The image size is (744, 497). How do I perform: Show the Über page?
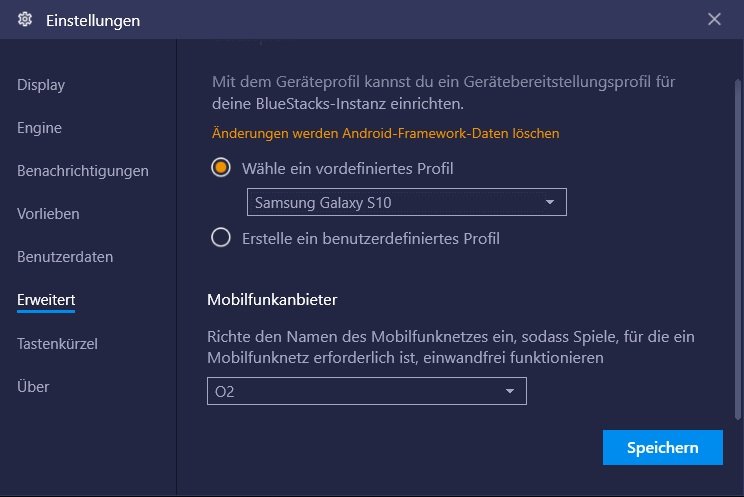(x=33, y=386)
